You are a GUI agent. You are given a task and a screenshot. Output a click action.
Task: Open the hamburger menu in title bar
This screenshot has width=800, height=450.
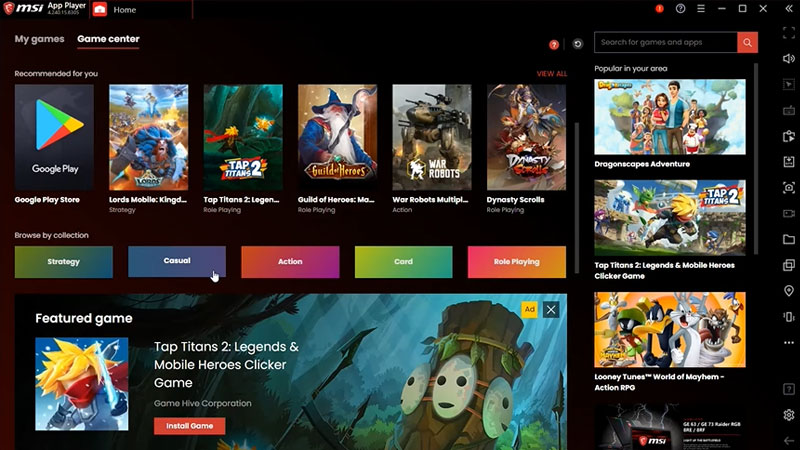click(x=701, y=9)
